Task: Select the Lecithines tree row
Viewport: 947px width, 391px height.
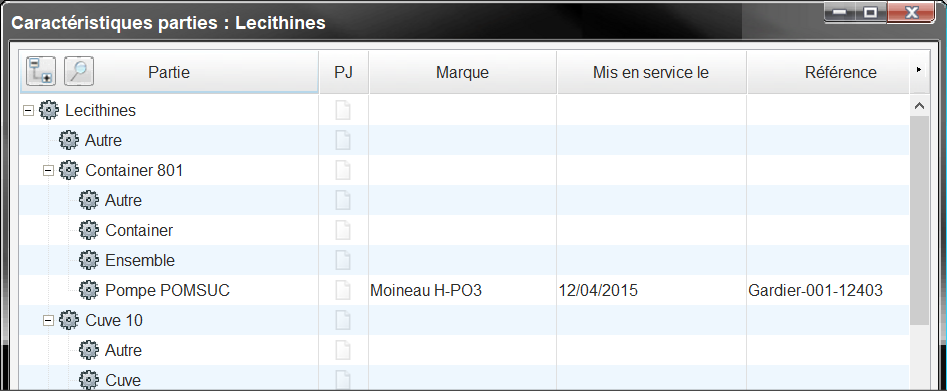Action: tap(464, 111)
